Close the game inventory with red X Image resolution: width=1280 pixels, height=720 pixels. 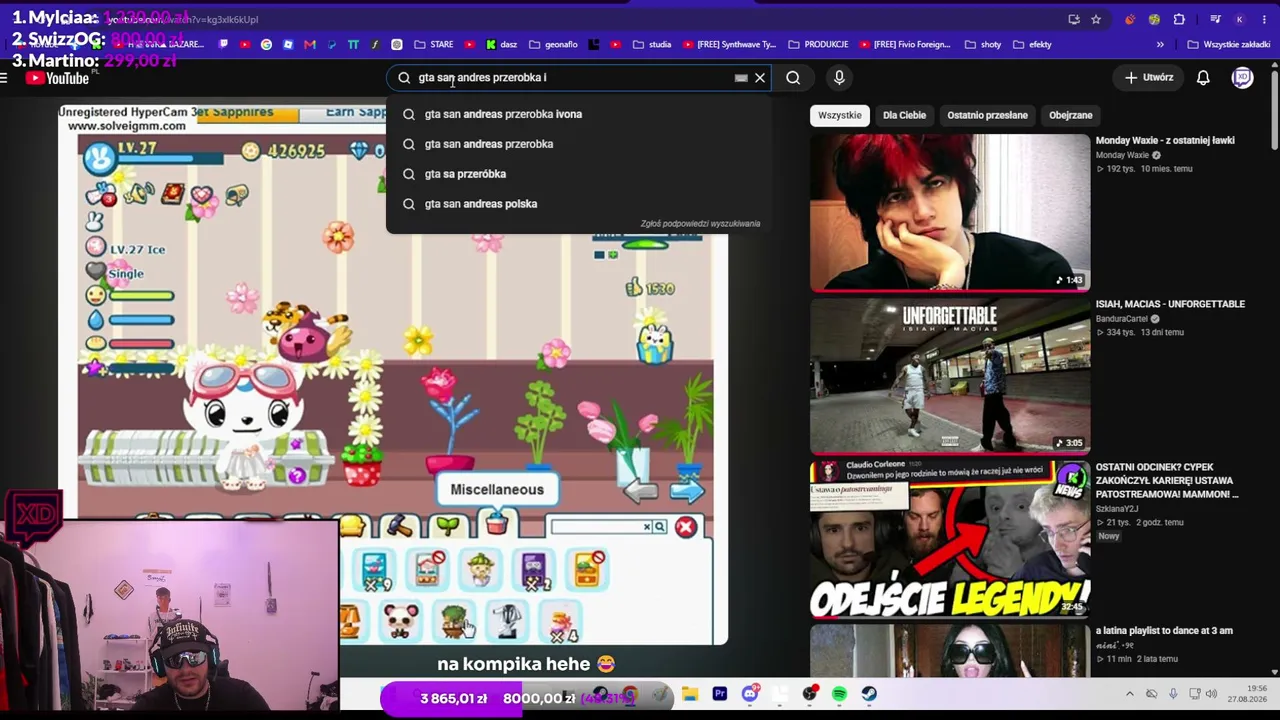coord(685,527)
